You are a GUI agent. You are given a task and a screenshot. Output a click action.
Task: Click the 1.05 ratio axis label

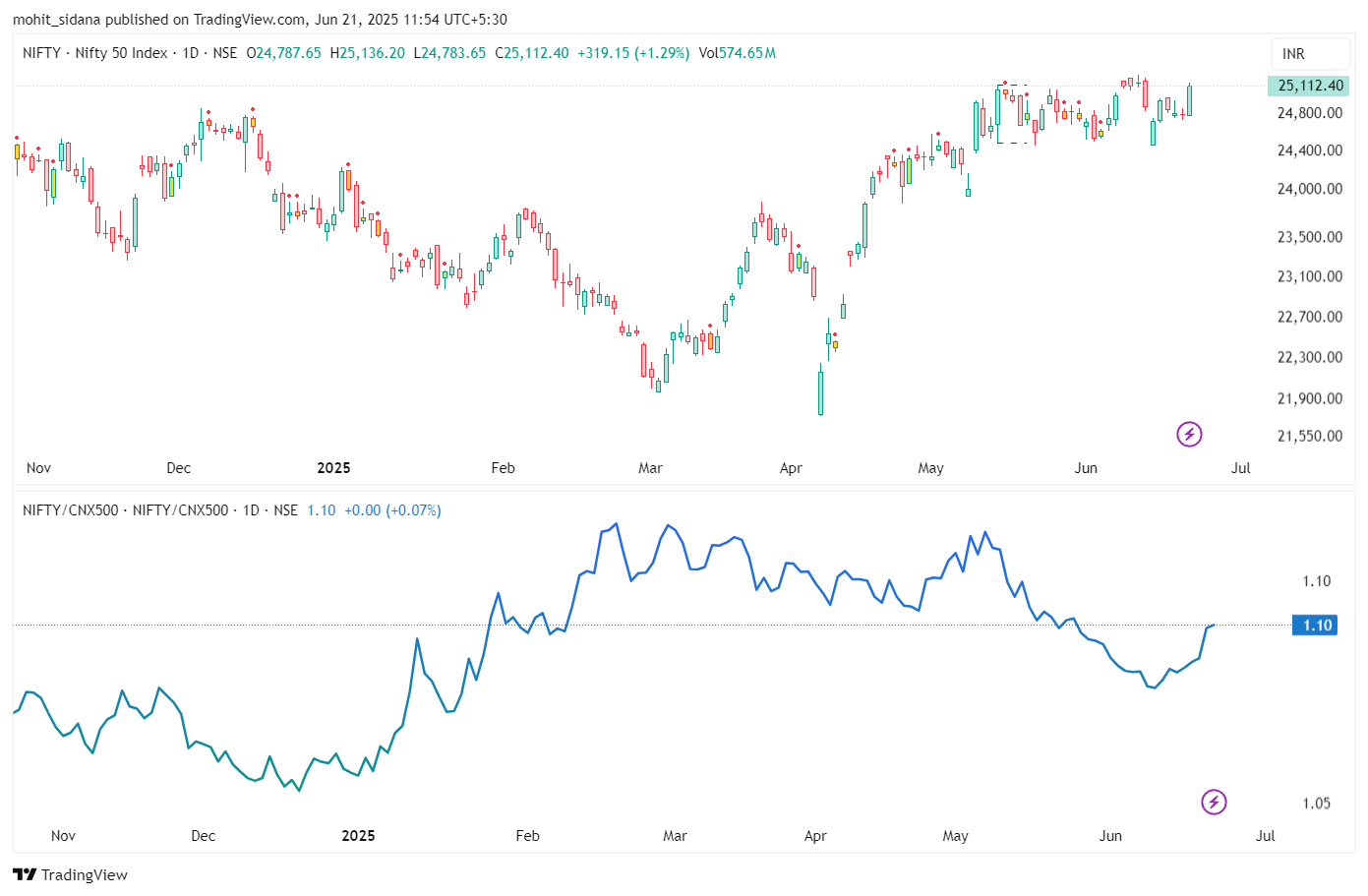[1316, 804]
